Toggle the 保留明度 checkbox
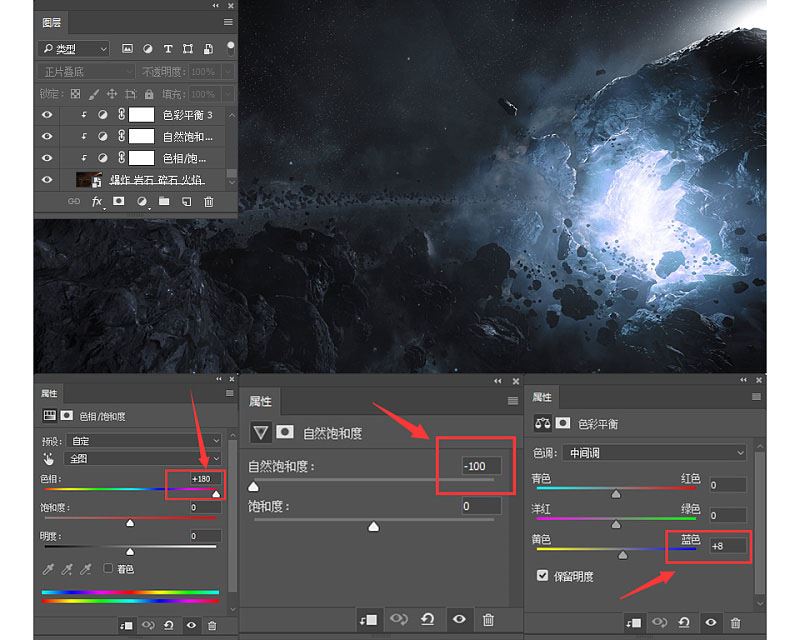The height and width of the screenshot is (640, 800). point(543,576)
